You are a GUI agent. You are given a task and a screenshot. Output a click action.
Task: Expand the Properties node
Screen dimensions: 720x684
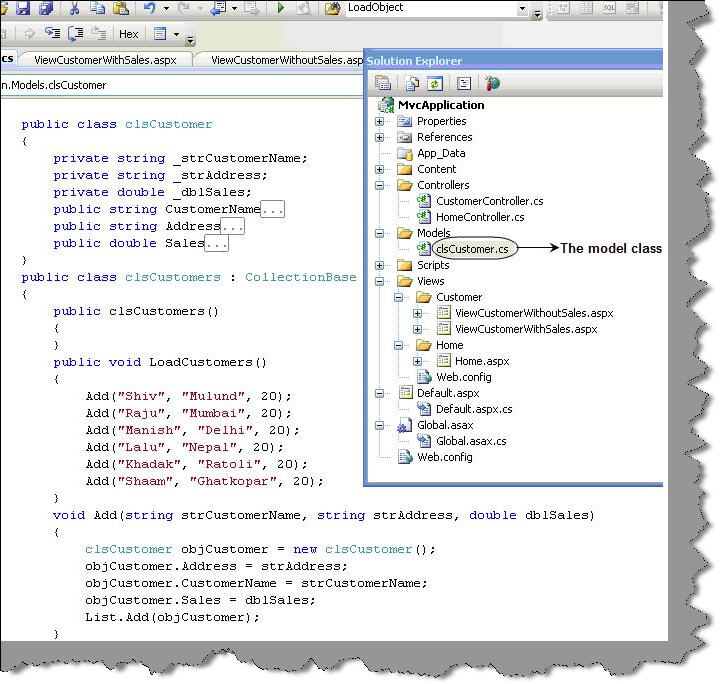pos(380,121)
